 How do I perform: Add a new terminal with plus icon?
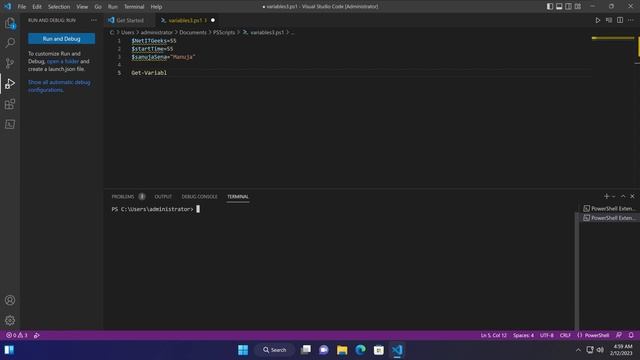tap(606, 196)
